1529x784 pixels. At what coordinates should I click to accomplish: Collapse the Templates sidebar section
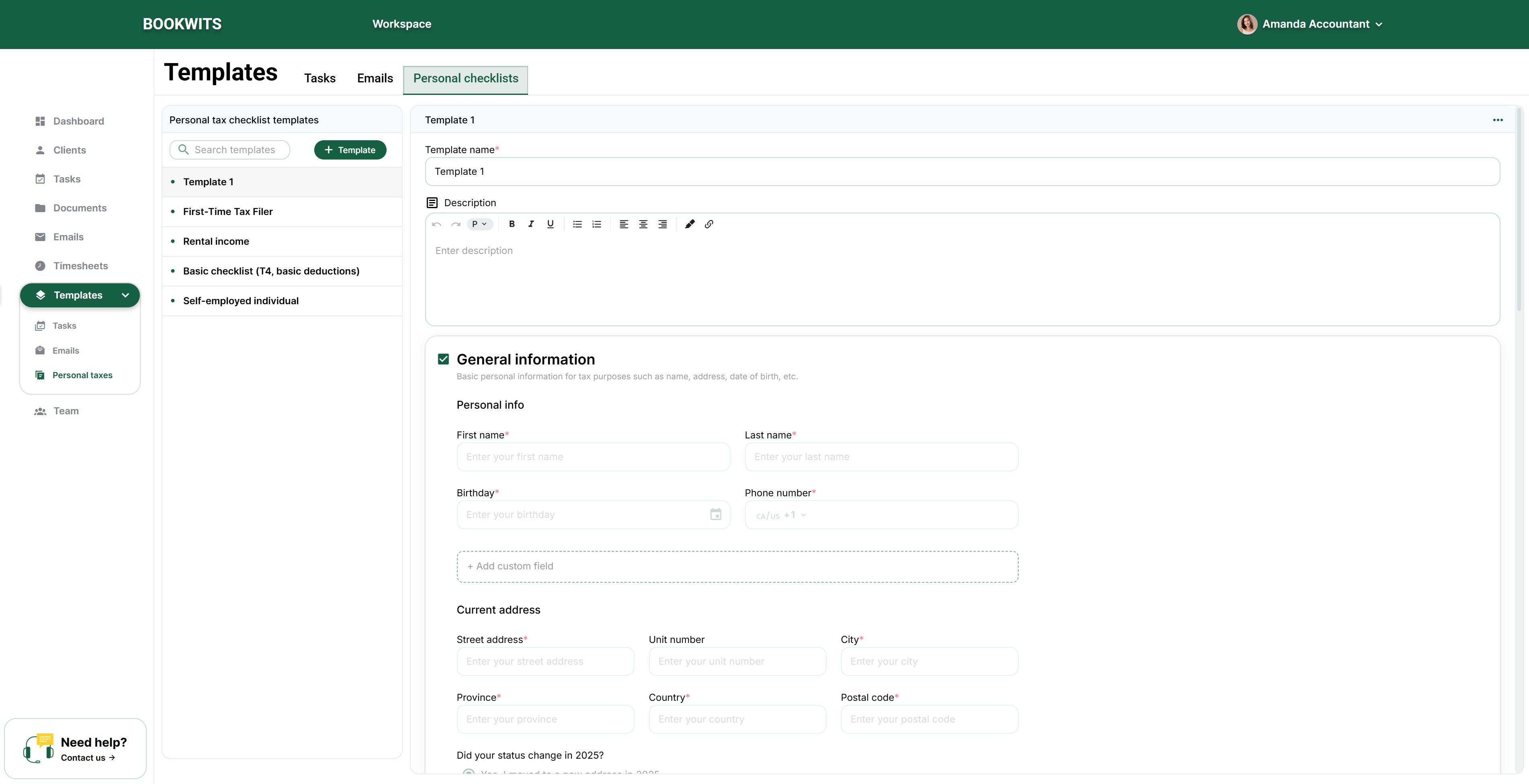[125, 296]
